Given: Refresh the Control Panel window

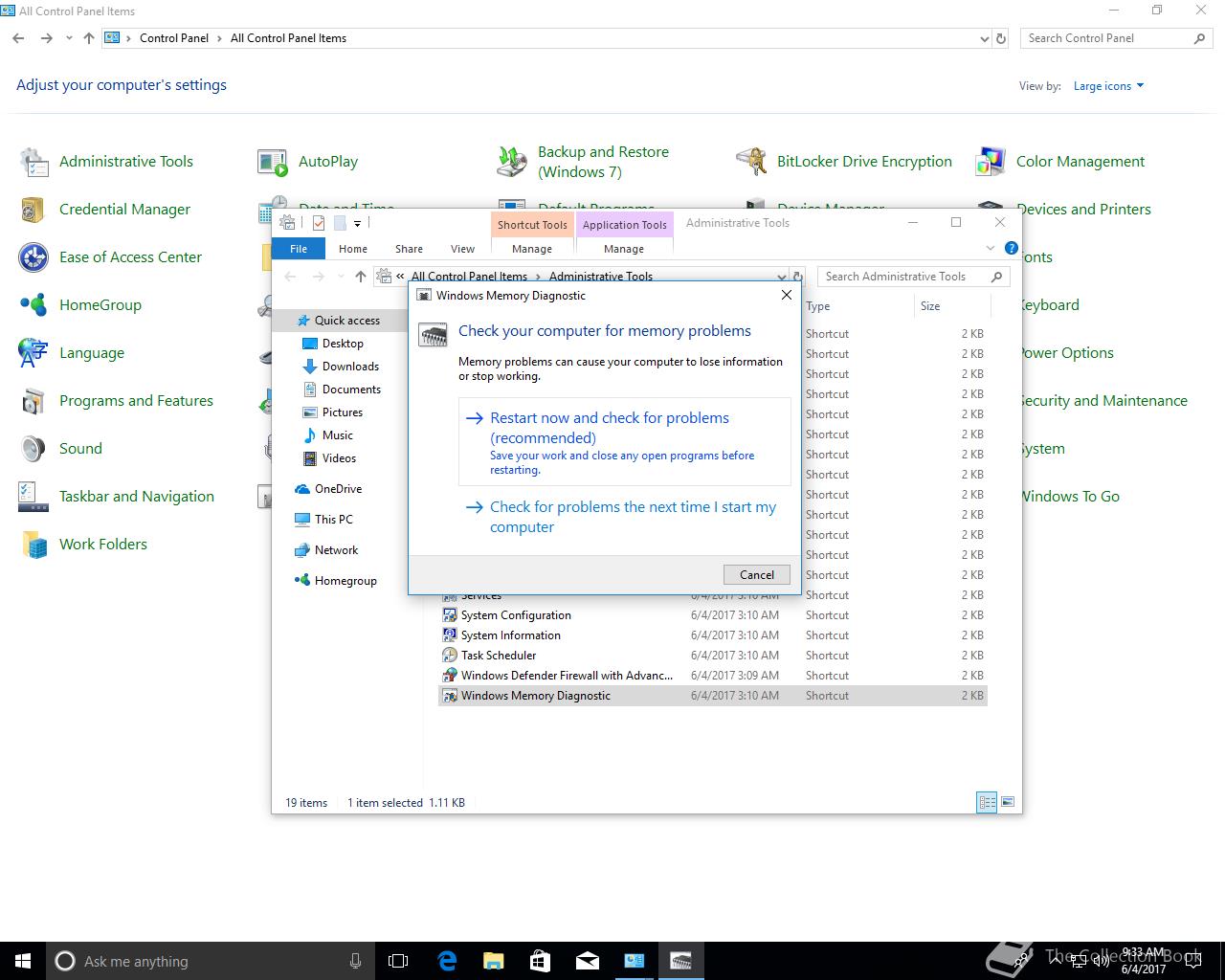Looking at the screenshot, I should (1001, 39).
